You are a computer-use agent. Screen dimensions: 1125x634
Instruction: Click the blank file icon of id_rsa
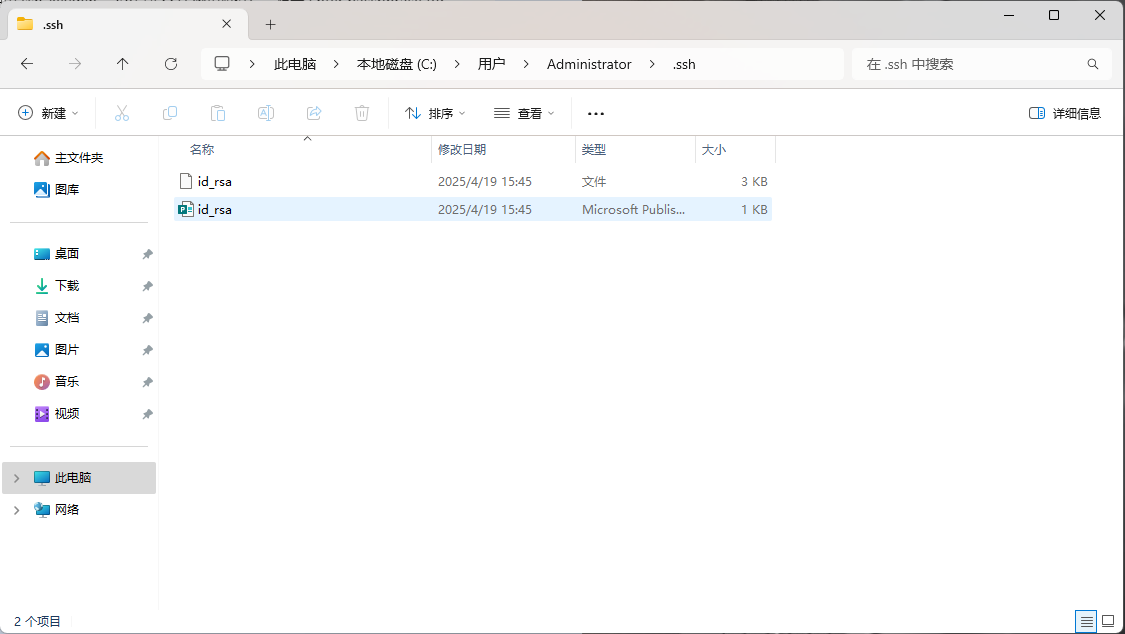(186, 181)
